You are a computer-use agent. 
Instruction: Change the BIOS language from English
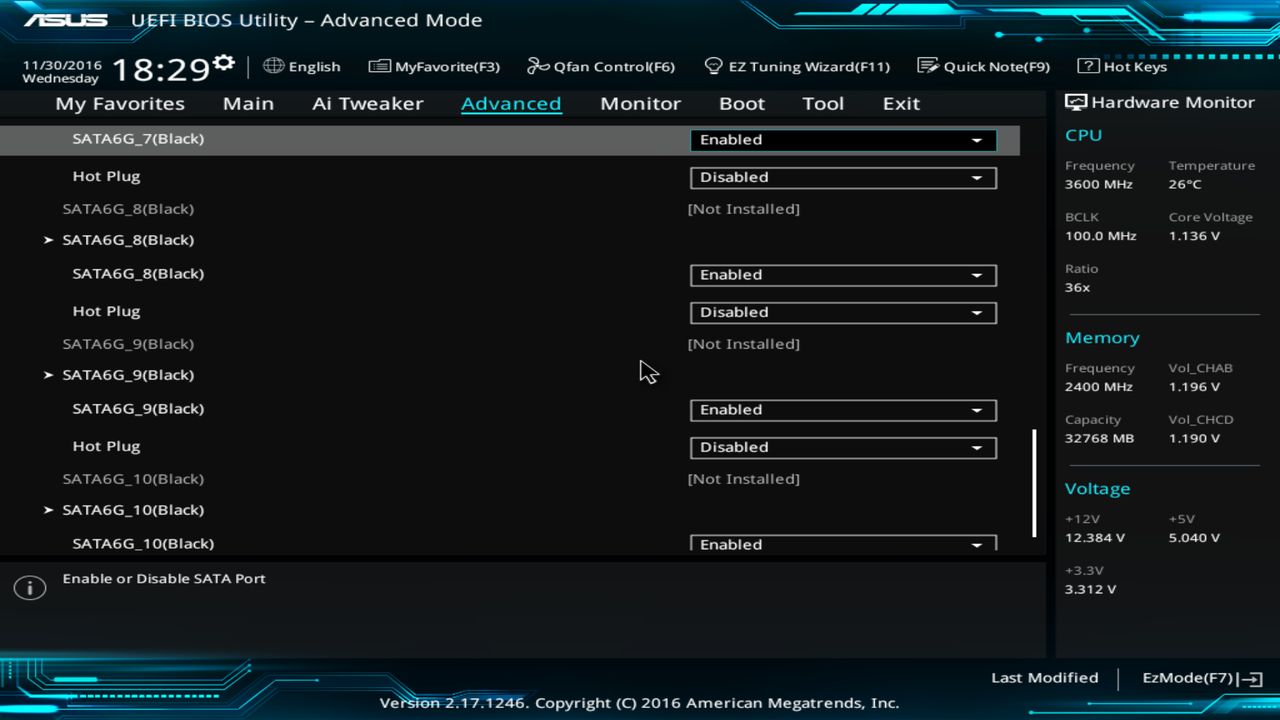point(301,66)
